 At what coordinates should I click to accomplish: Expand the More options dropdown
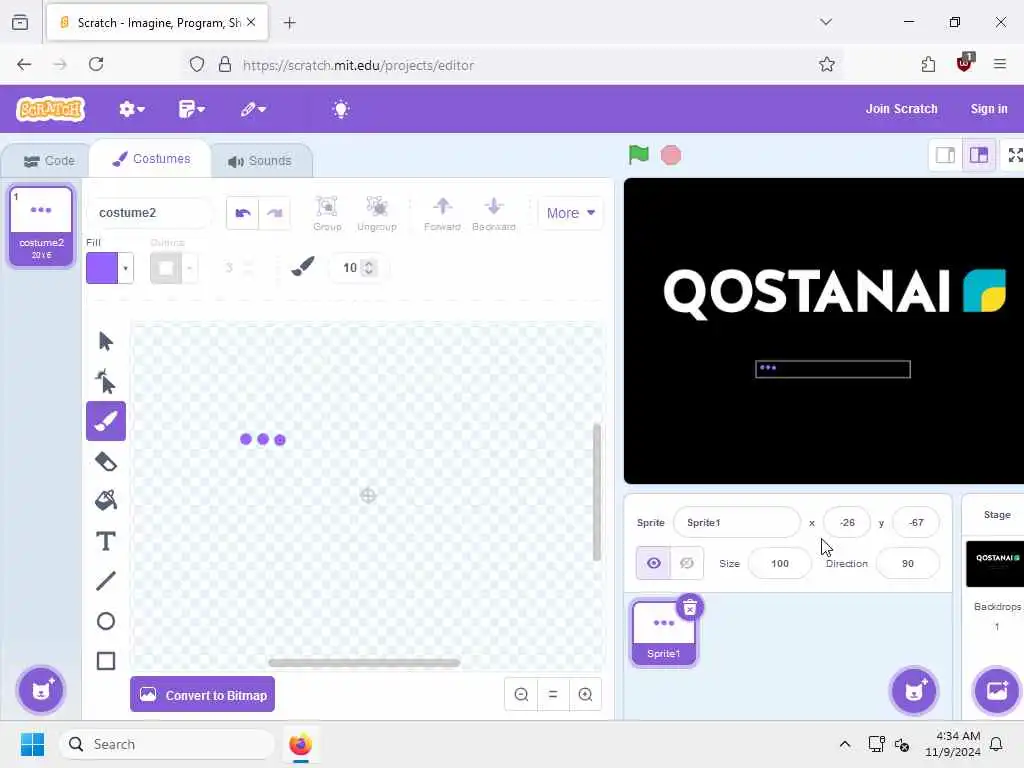[x=570, y=213]
